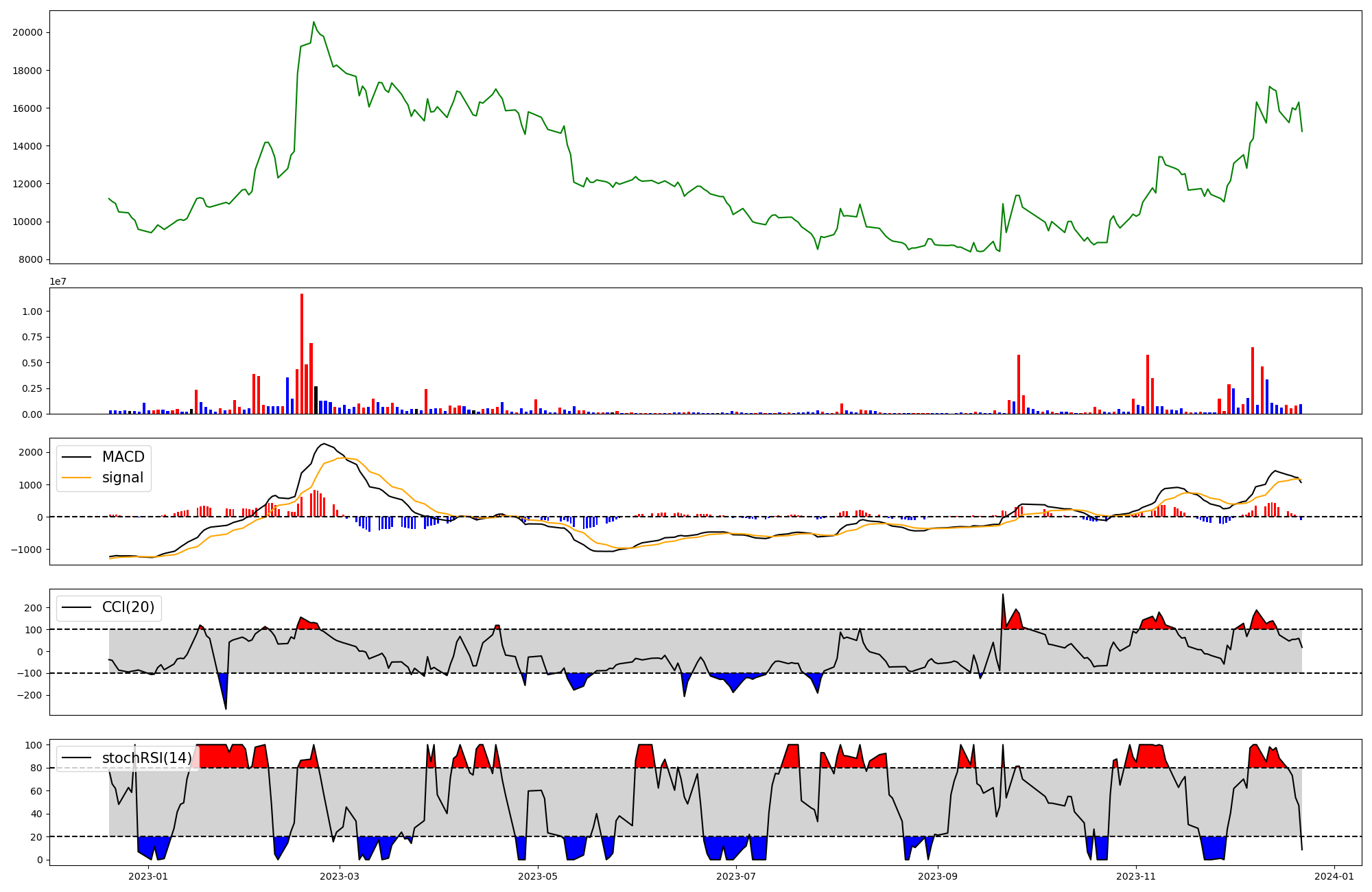Click the 2023-05 x-axis date label
Viewport: 1372px width, 892px height.
(x=538, y=876)
